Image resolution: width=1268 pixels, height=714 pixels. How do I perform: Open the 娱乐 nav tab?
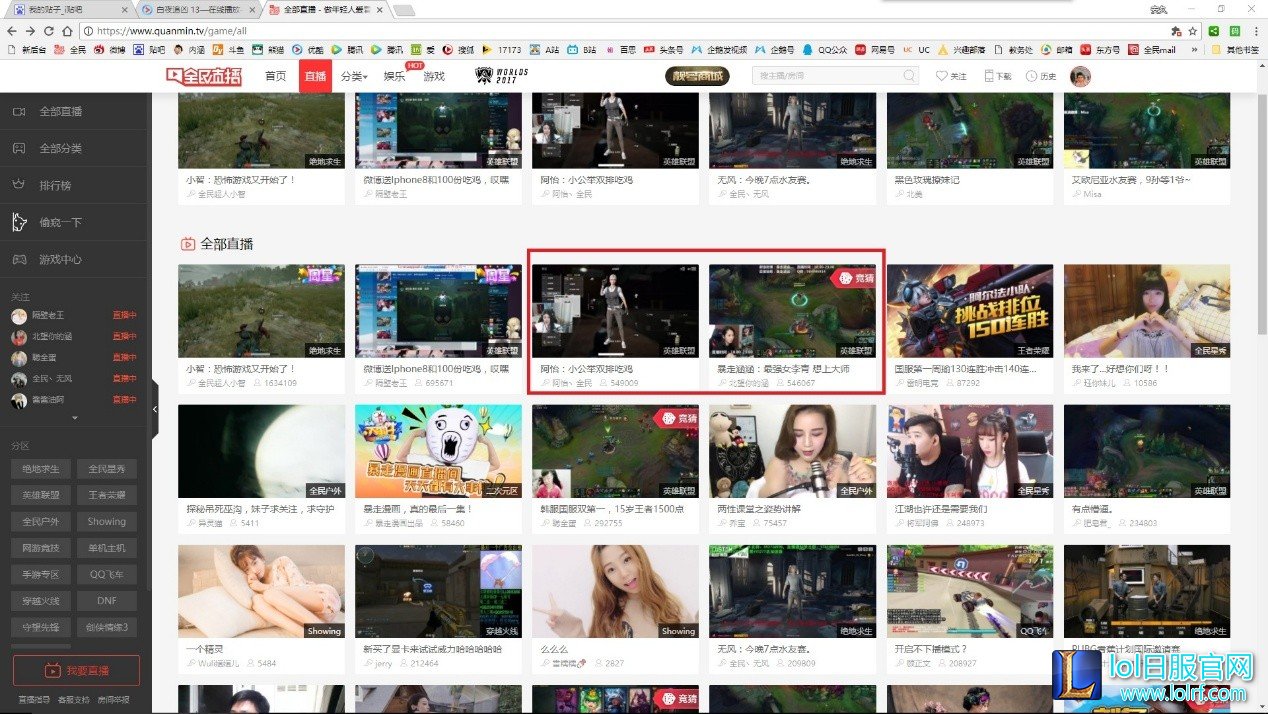(395, 76)
